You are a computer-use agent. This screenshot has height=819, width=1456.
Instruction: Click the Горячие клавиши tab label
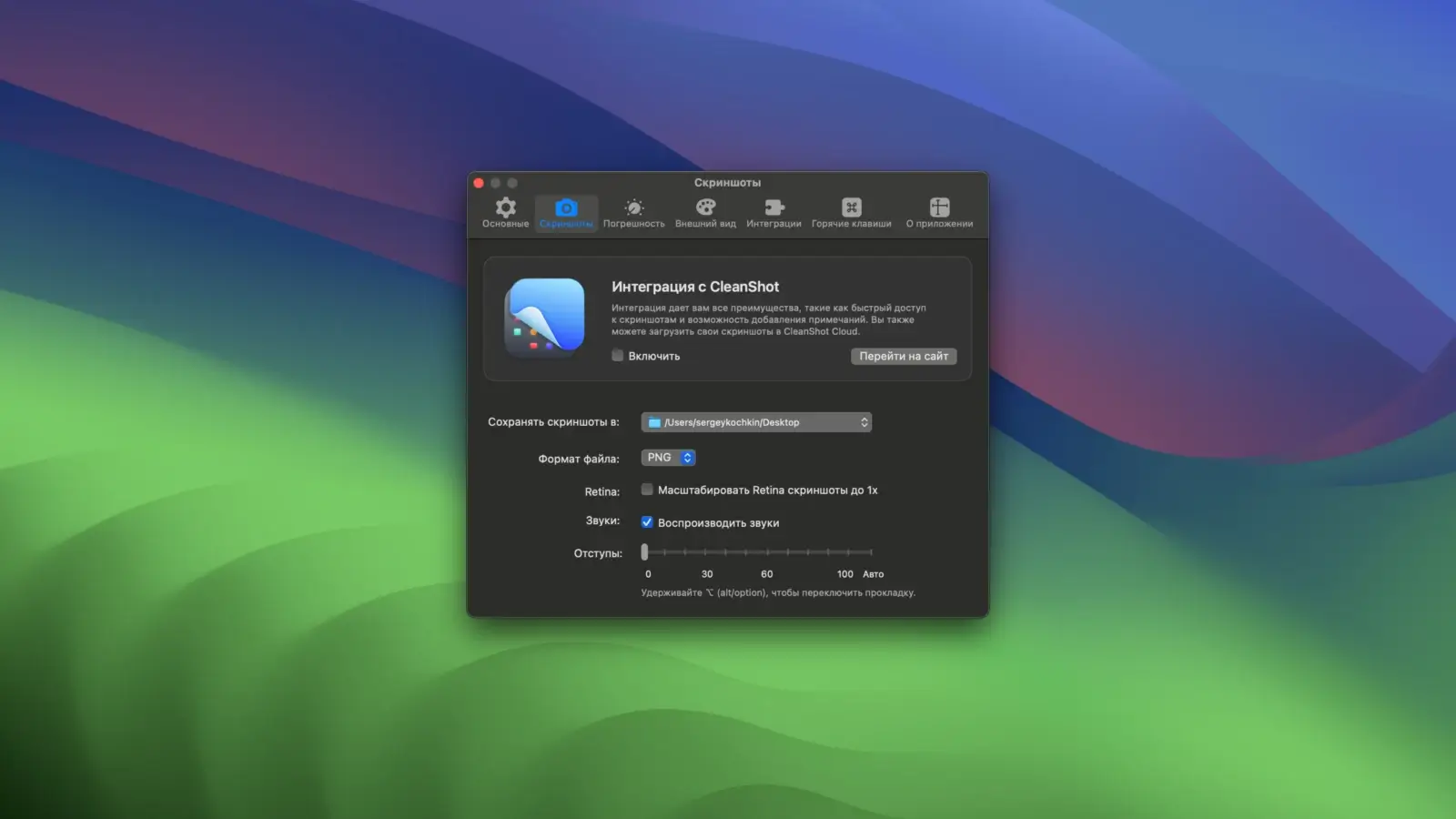851,224
